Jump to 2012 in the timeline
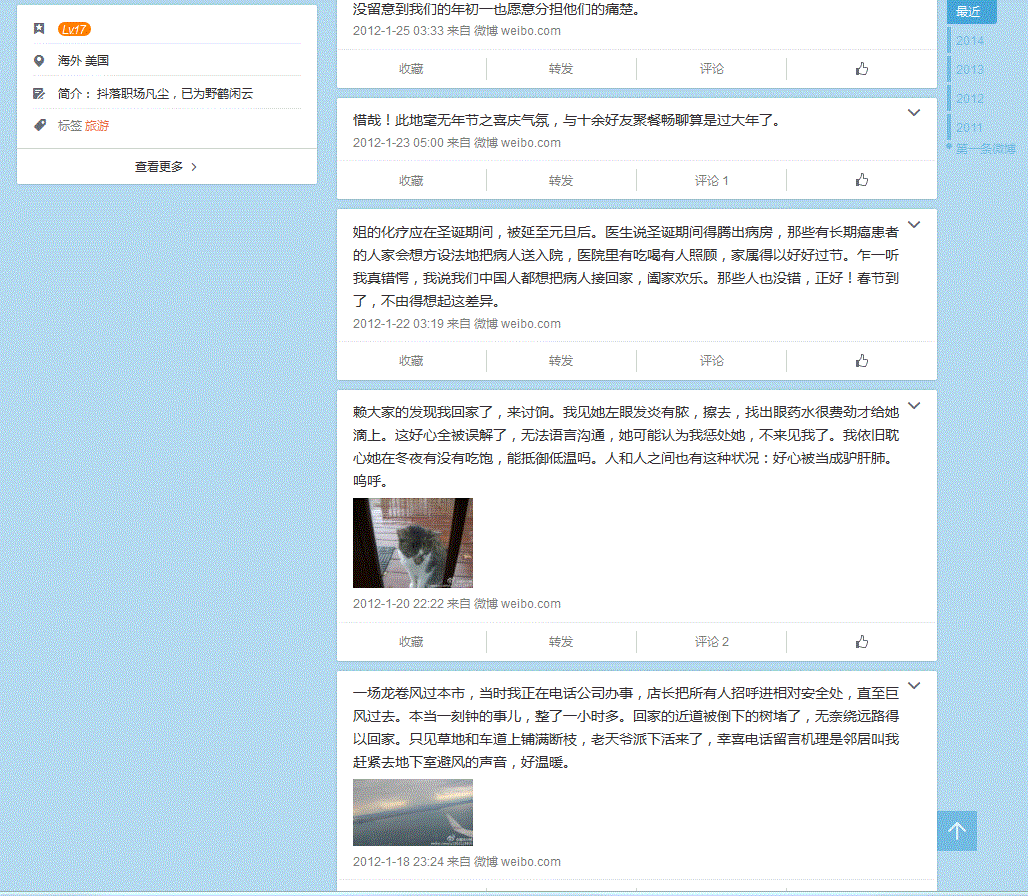 click(969, 98)
